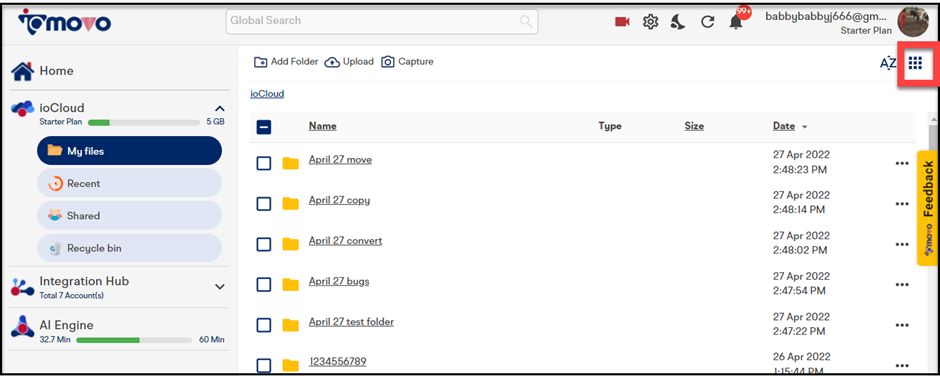Open user profile avatar
Viewport: 940px width, 376px height.
(912, 22)
